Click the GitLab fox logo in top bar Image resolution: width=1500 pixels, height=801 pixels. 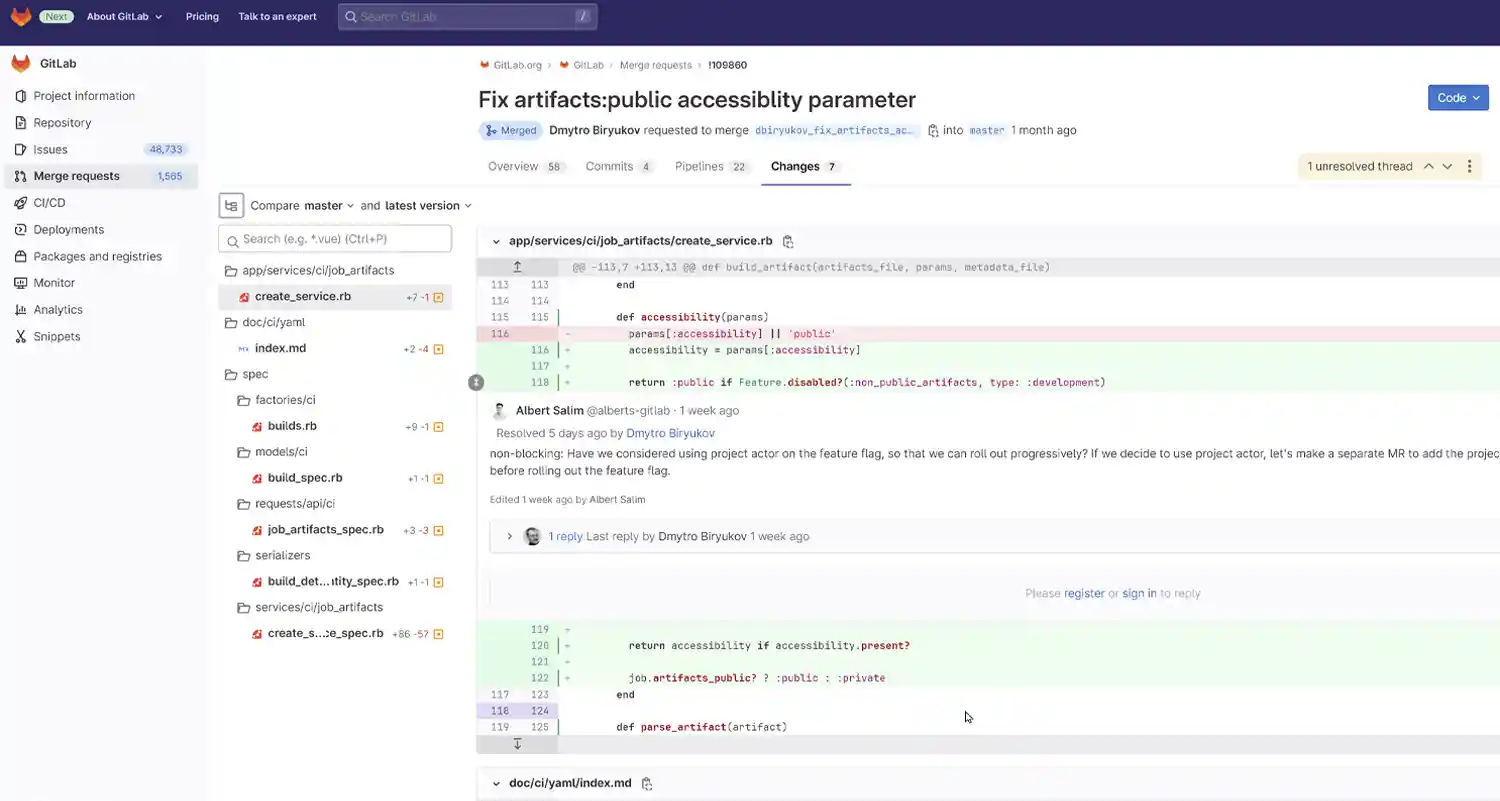pyautogui.click(x=21, y=17)
